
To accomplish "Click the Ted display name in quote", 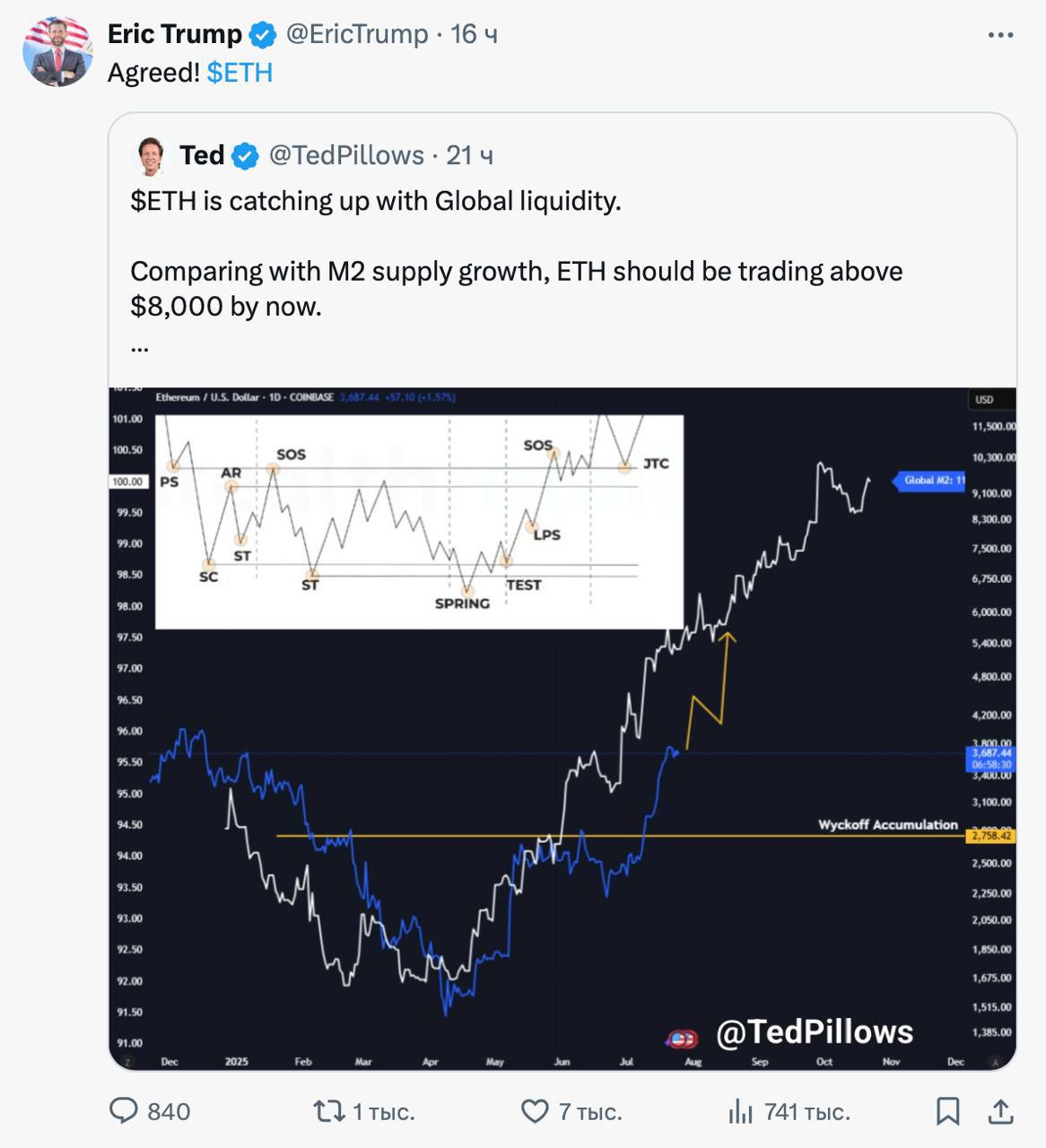I will (x=202, y=155).
